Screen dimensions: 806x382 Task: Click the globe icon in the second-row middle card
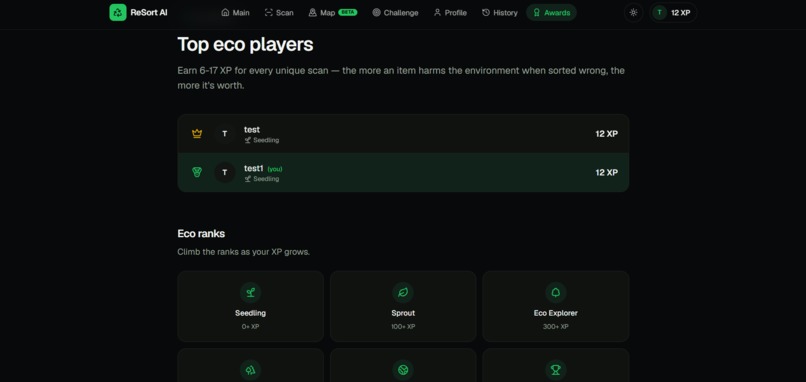(403, 370)
